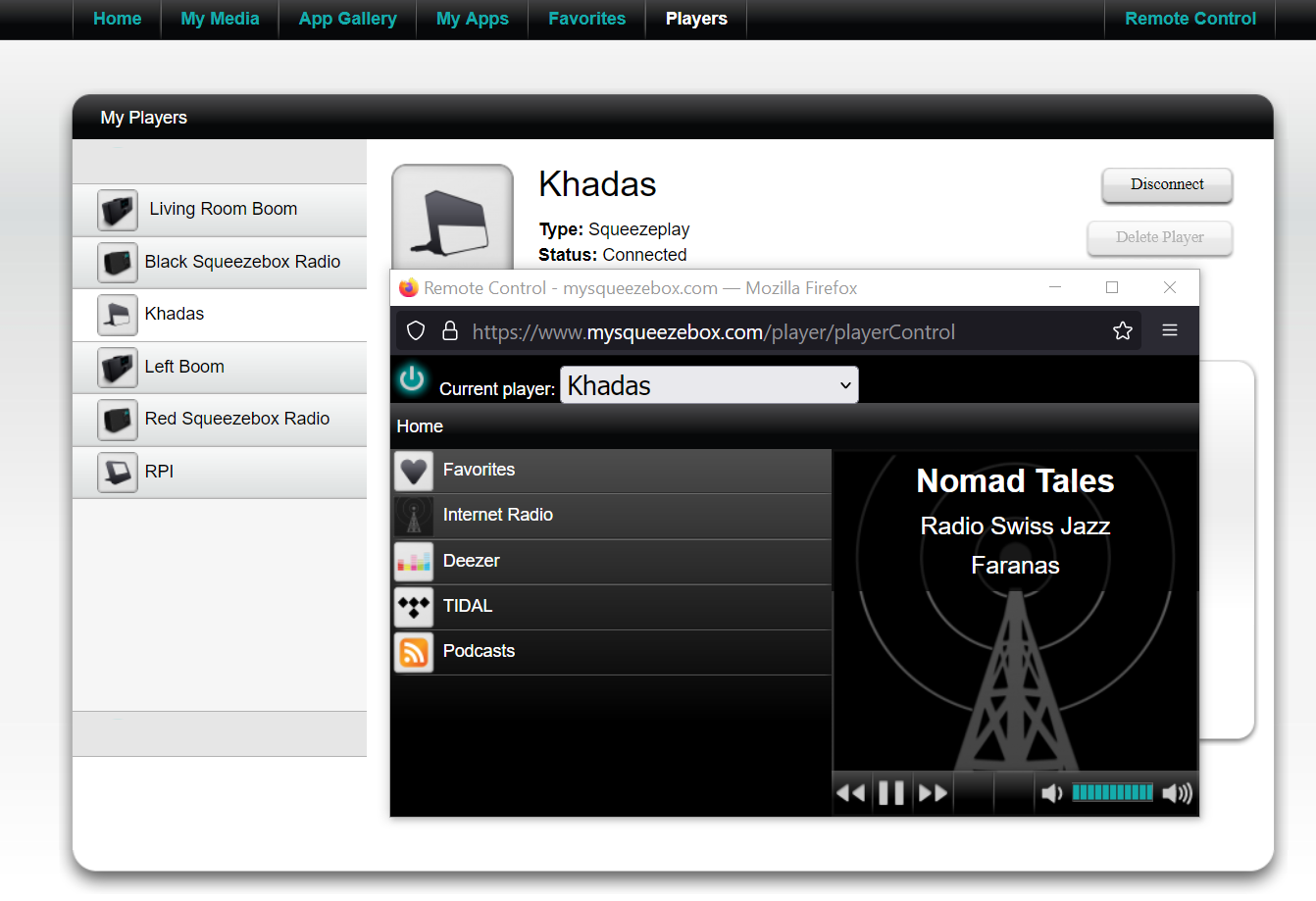Click the Khadas player icon in sidebar
Viewport: 1316px width, 901px height.
coord(118,315)
